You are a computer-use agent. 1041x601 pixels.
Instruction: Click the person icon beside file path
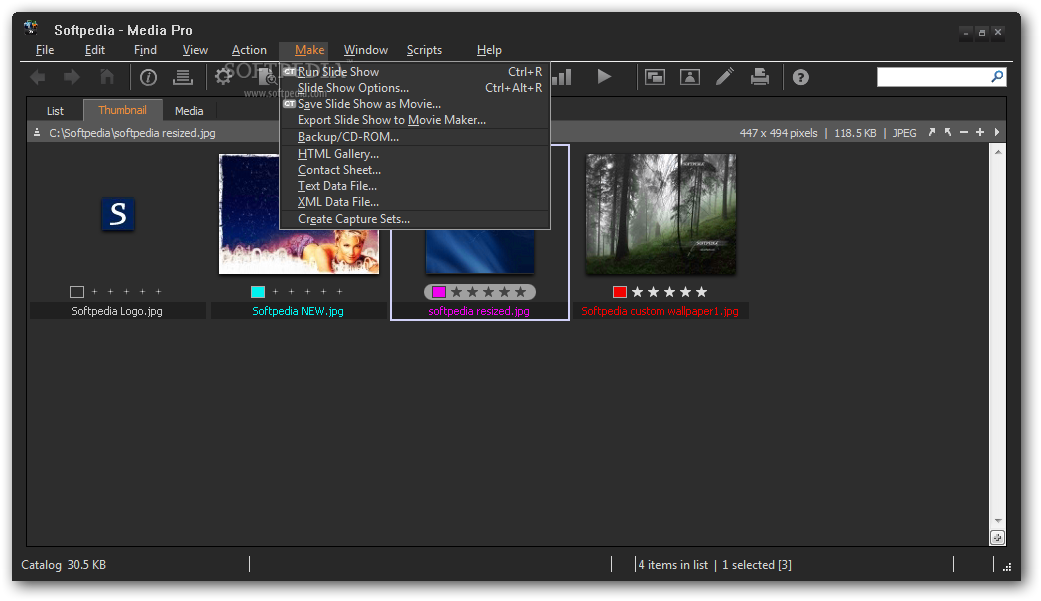[37, 133]
